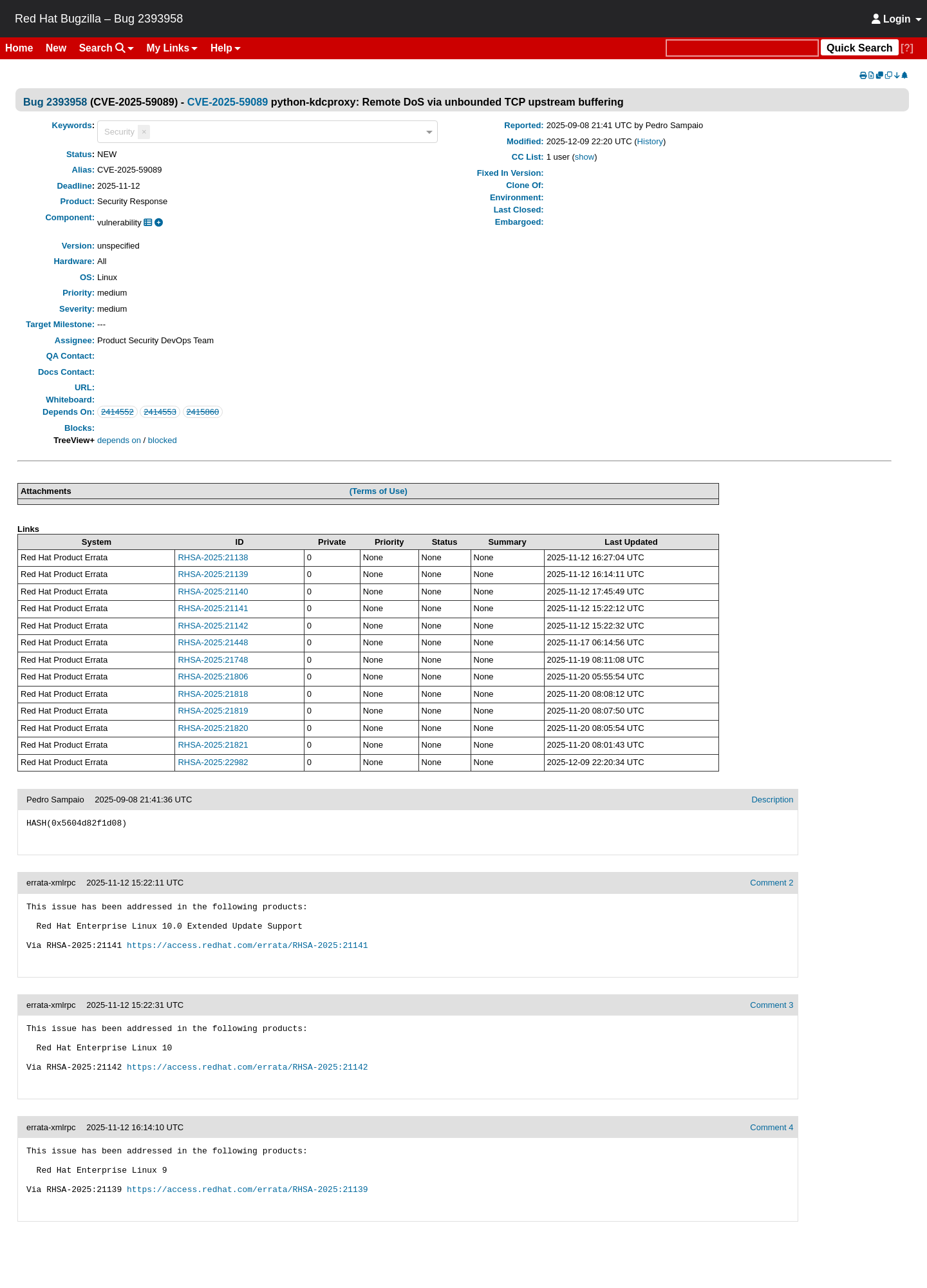Open the Help menu
This screenshot has width=927, height=1288.
pyautogui.click(x=225, y=48)
